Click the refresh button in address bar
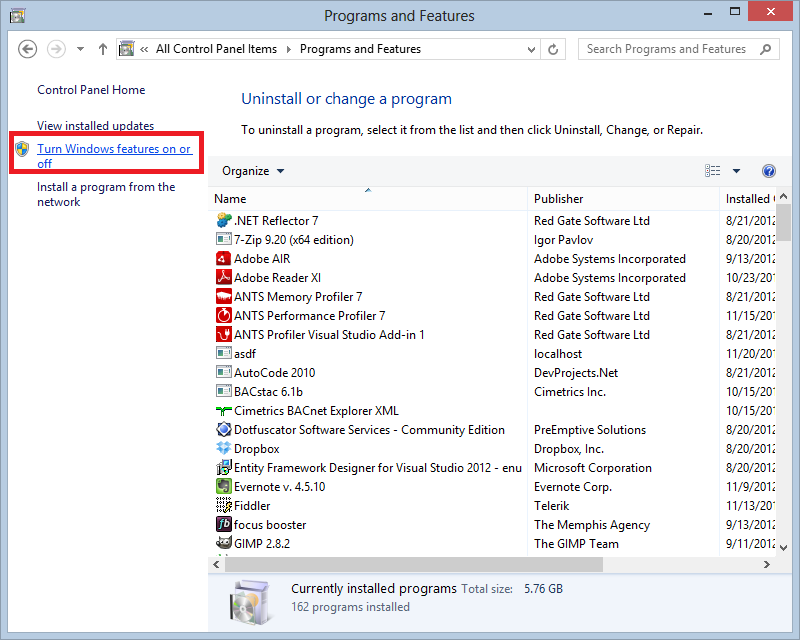The width and height of the screenshot is (800, 640). click(554, 49)
